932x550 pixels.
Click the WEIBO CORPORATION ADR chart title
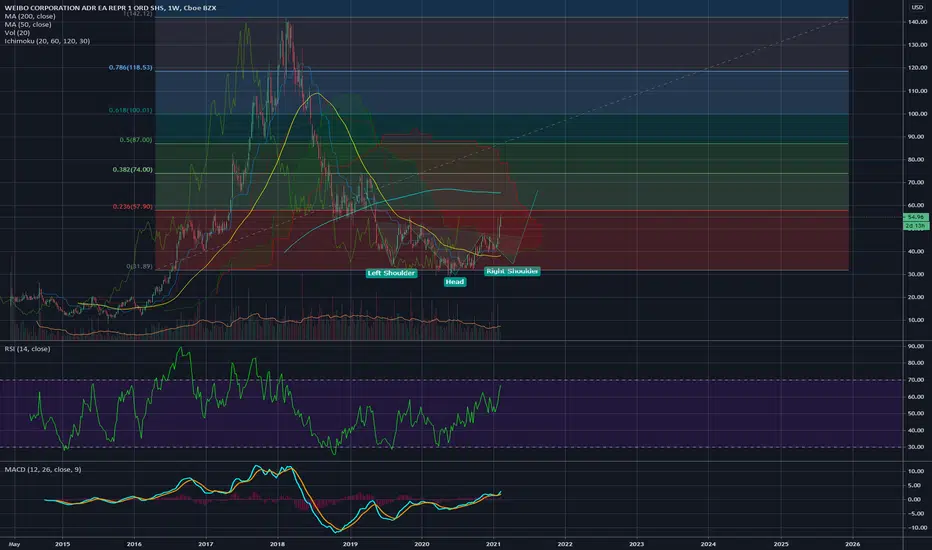click(111, 8)
